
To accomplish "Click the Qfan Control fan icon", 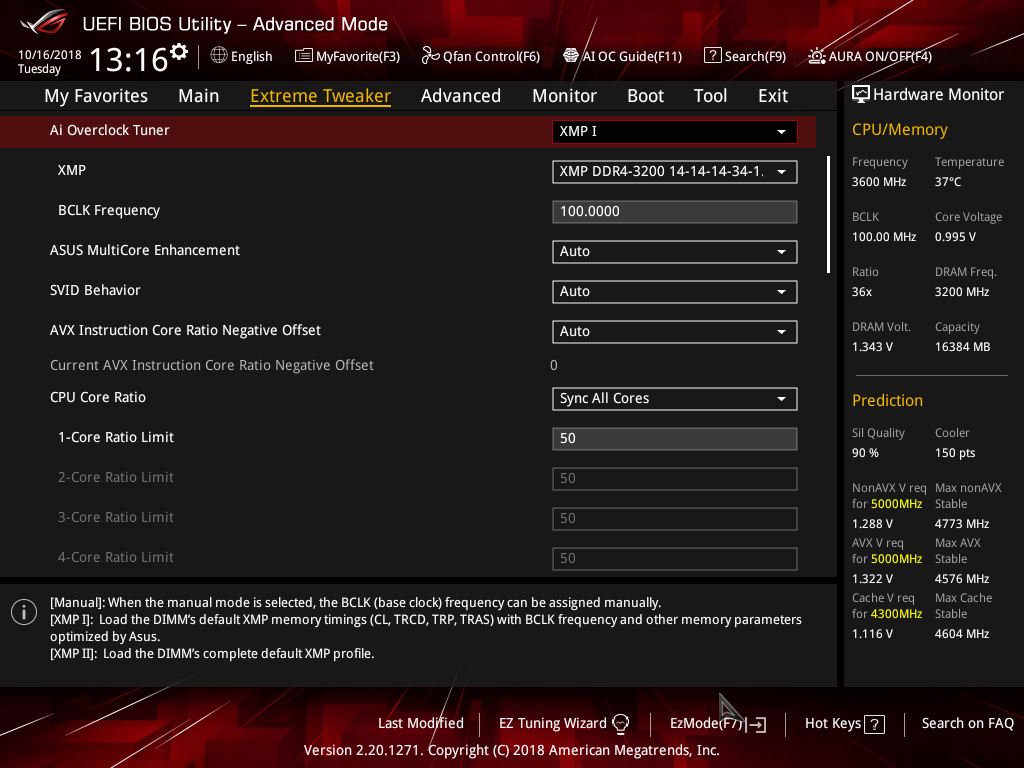I will (x=430, y=56).
